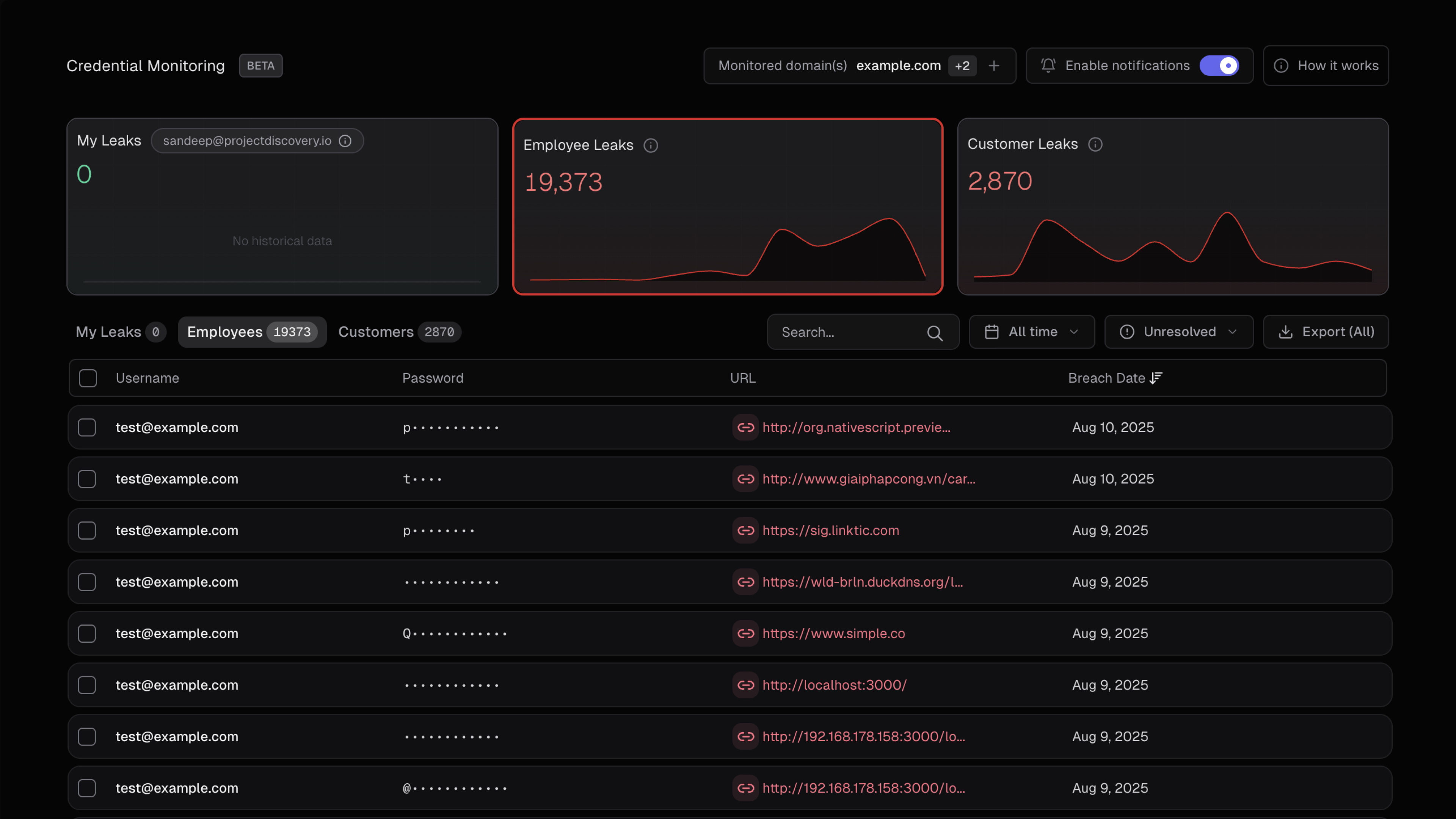Viewport: 1456px width, 819px height.
Task: Click the notification bell icon
Action: (x=1048, y=65)
